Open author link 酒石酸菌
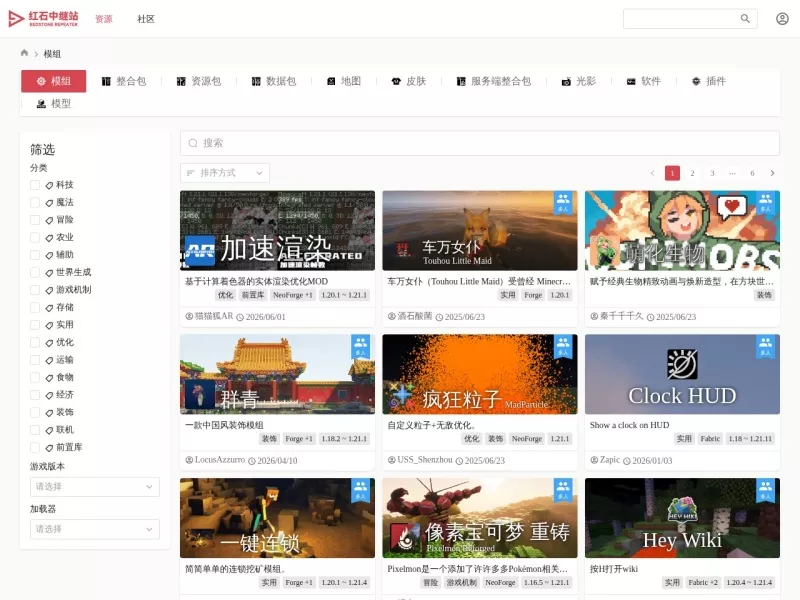Viewport: 800px width, 600px height. 415,316
